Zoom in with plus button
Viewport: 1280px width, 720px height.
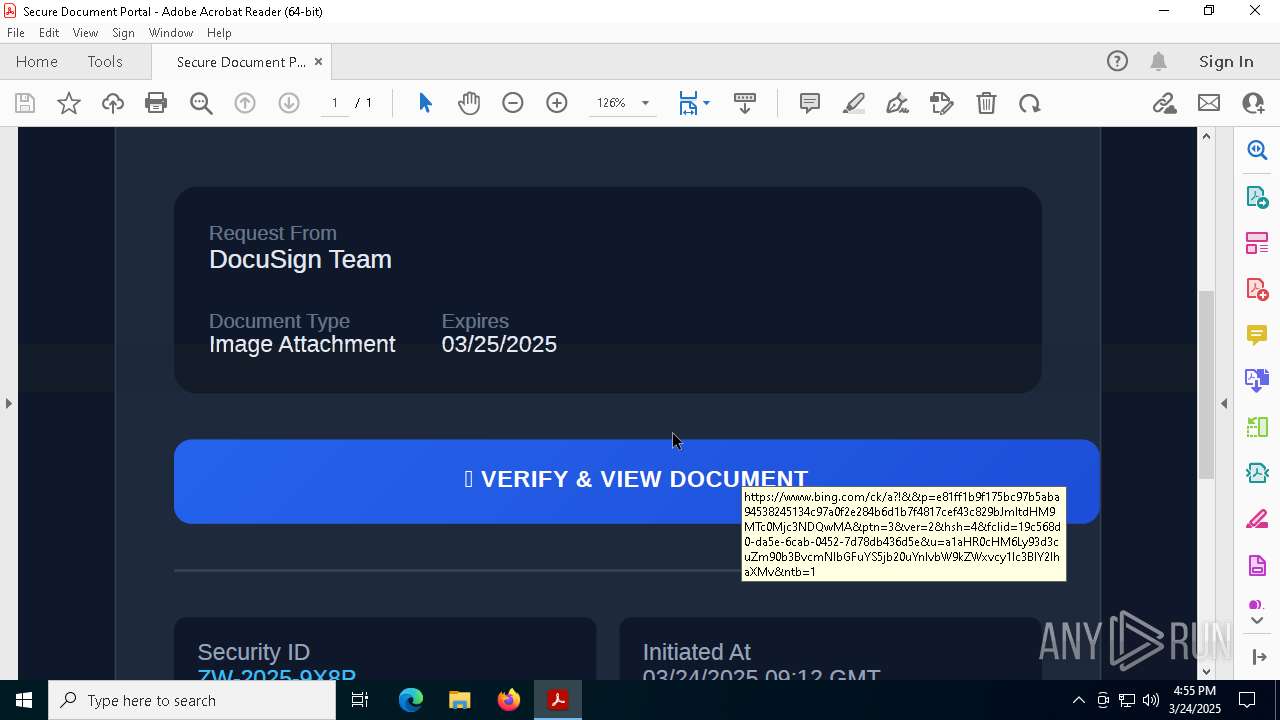[x=557, y=103]
